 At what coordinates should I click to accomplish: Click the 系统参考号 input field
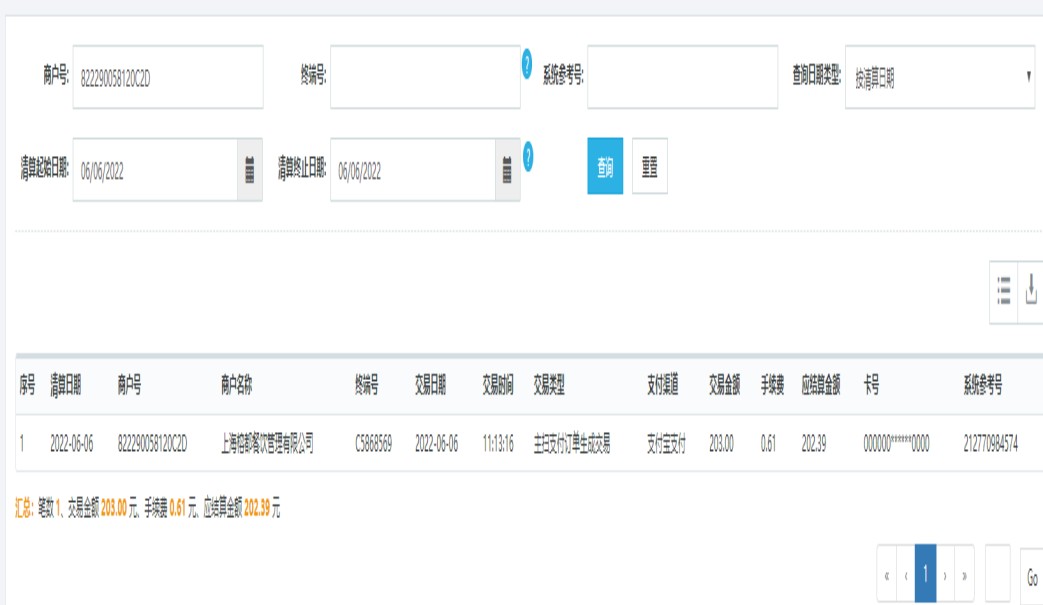coord(682,77)
